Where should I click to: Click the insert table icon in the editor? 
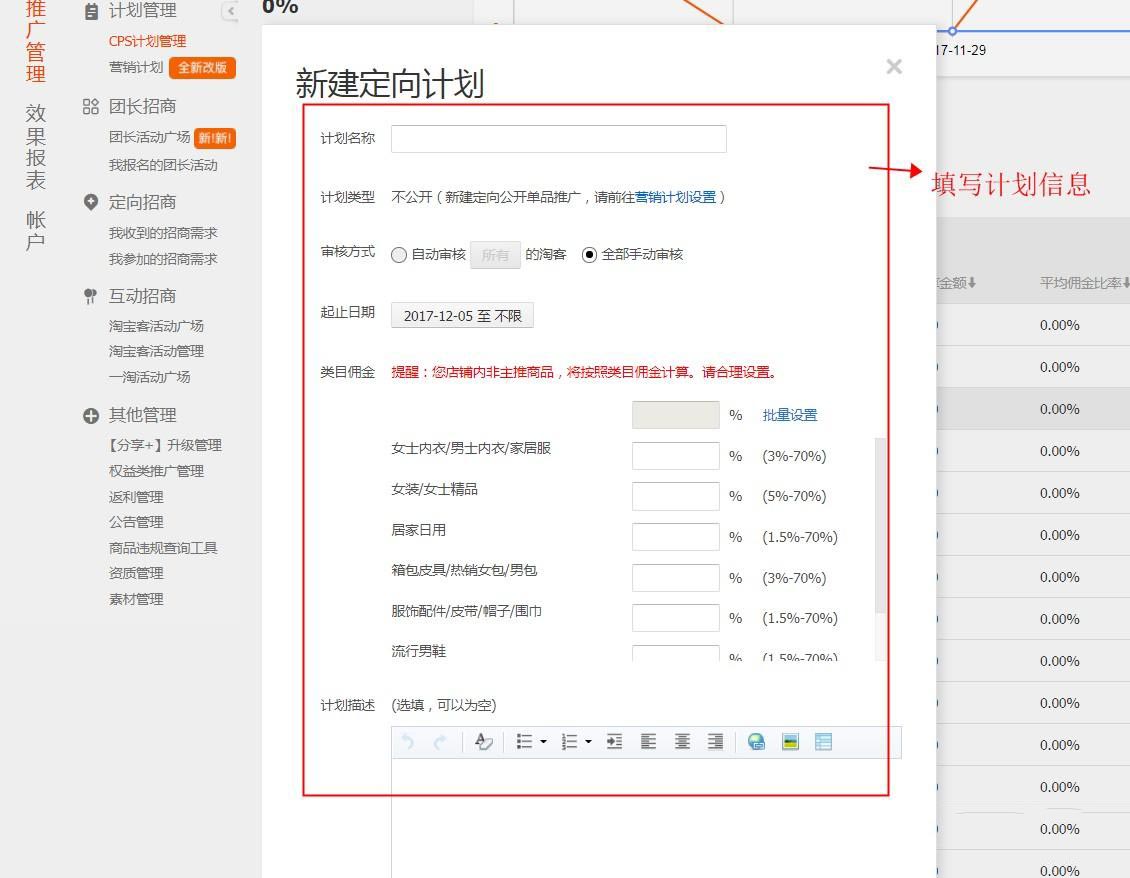pyautogui.click(x=823, y=742)
